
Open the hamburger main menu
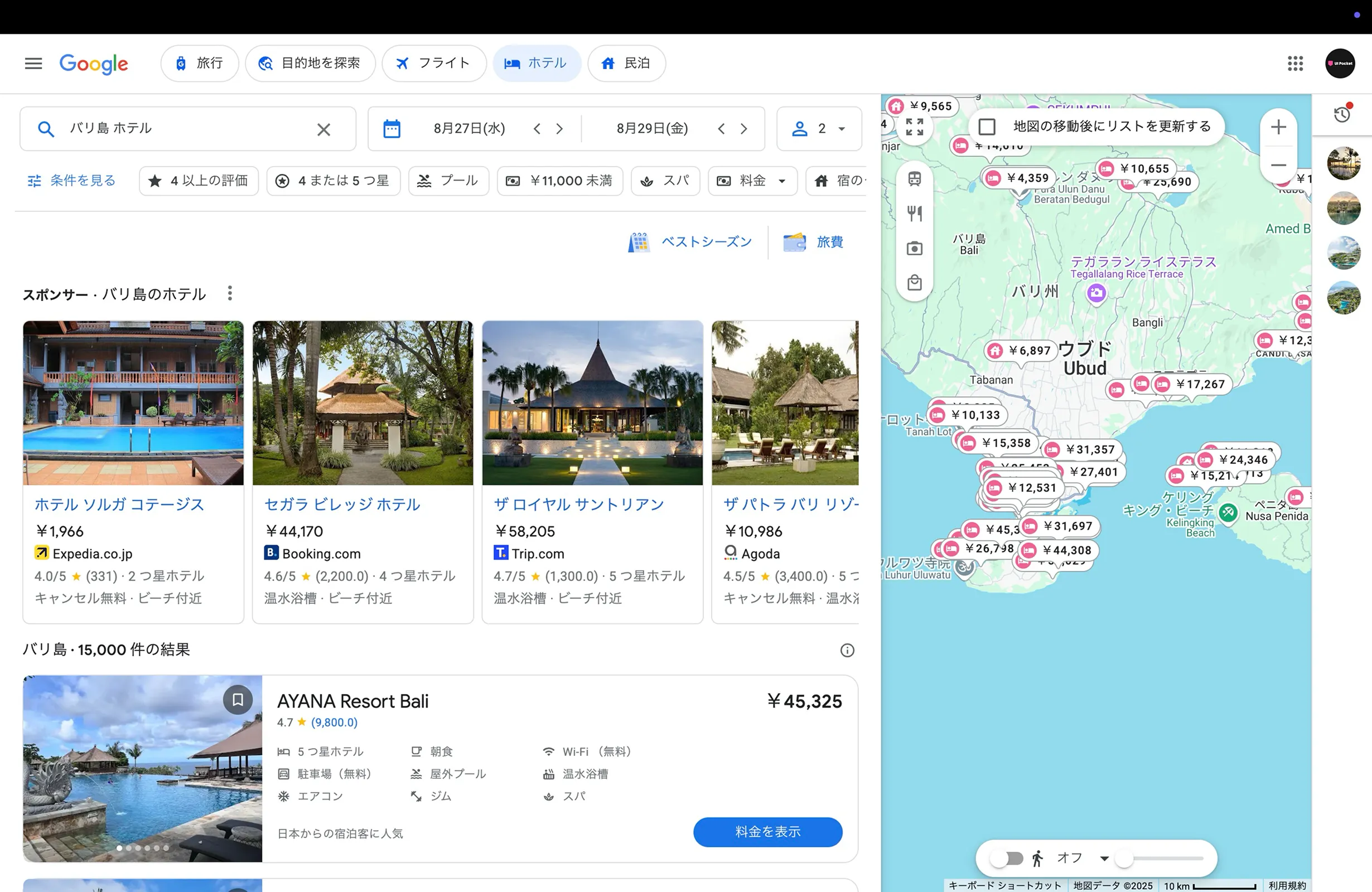click(33, 64)
